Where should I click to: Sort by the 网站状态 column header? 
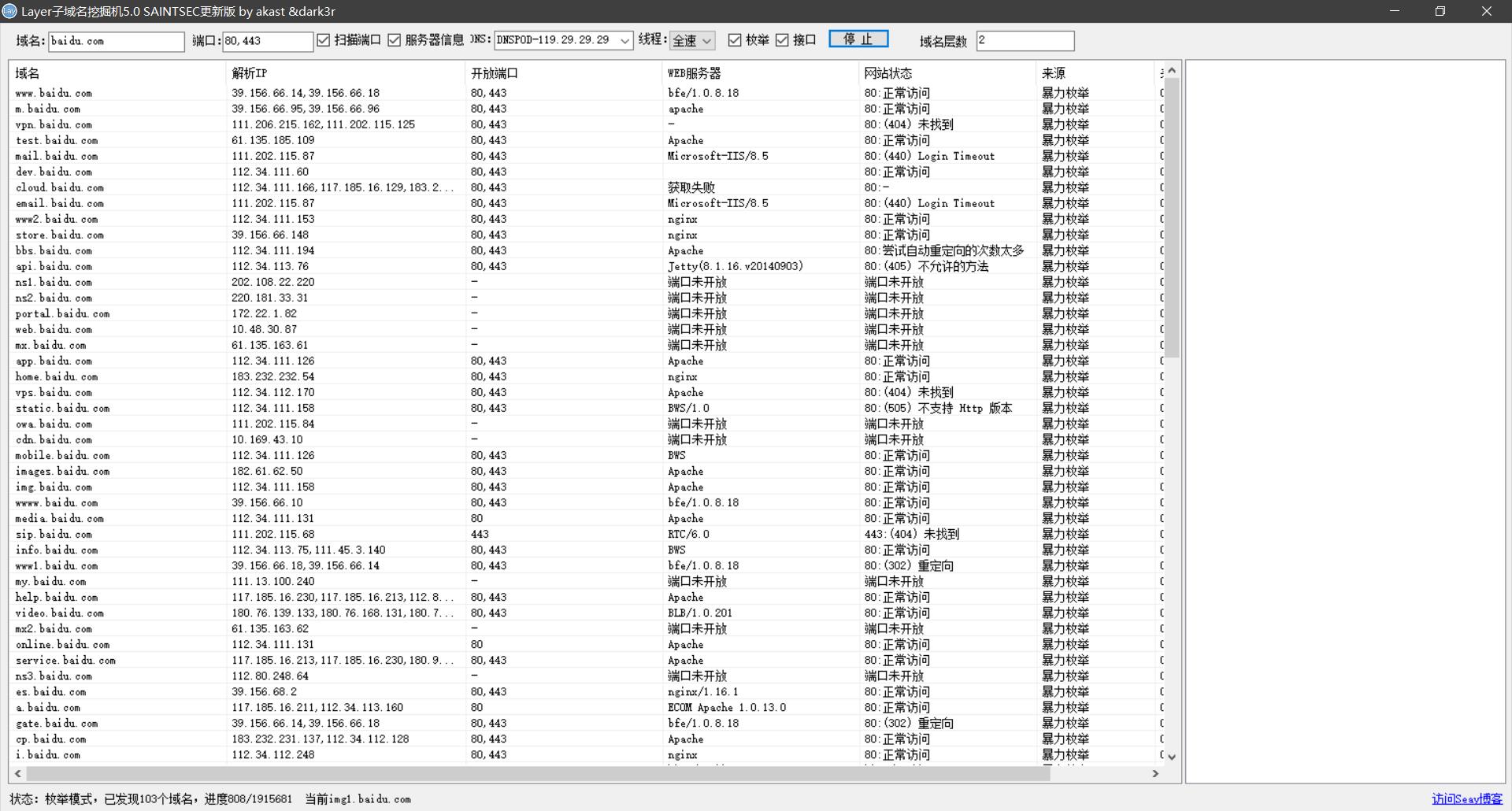tap(947, 73)
